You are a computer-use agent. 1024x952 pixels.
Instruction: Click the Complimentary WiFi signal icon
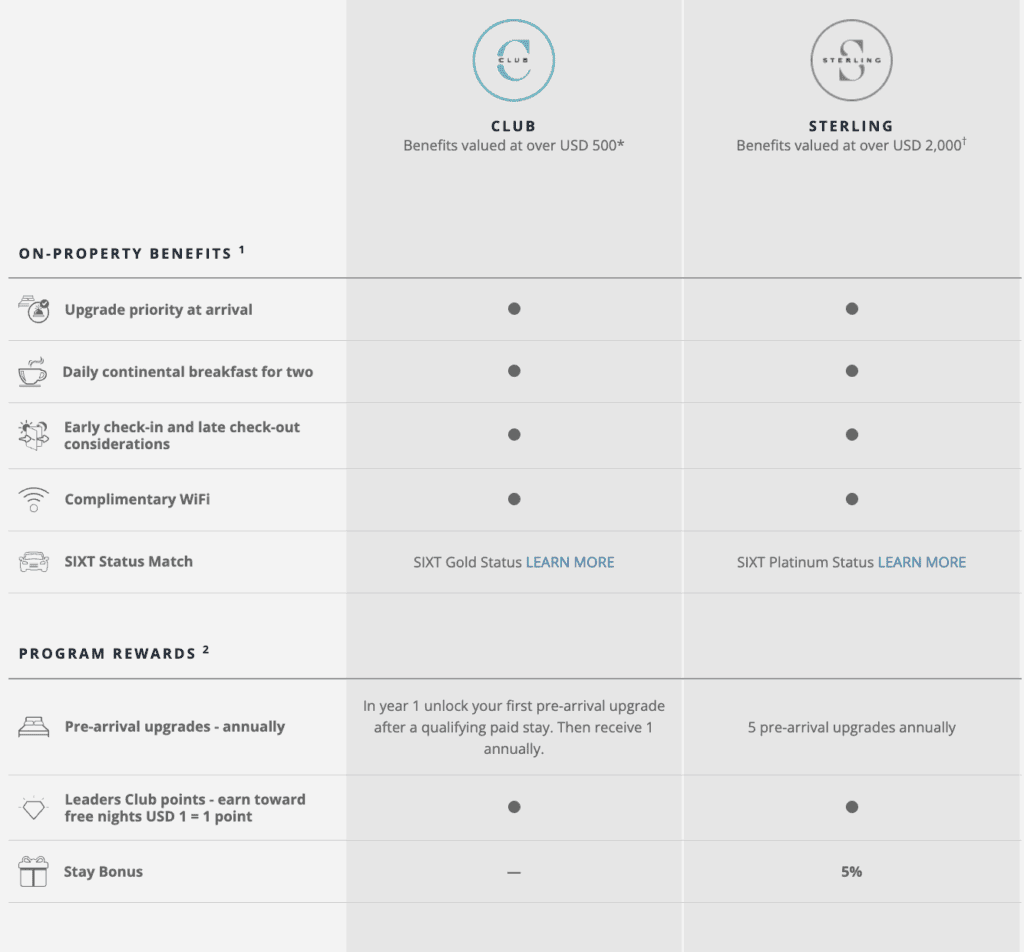coord(33,499)
